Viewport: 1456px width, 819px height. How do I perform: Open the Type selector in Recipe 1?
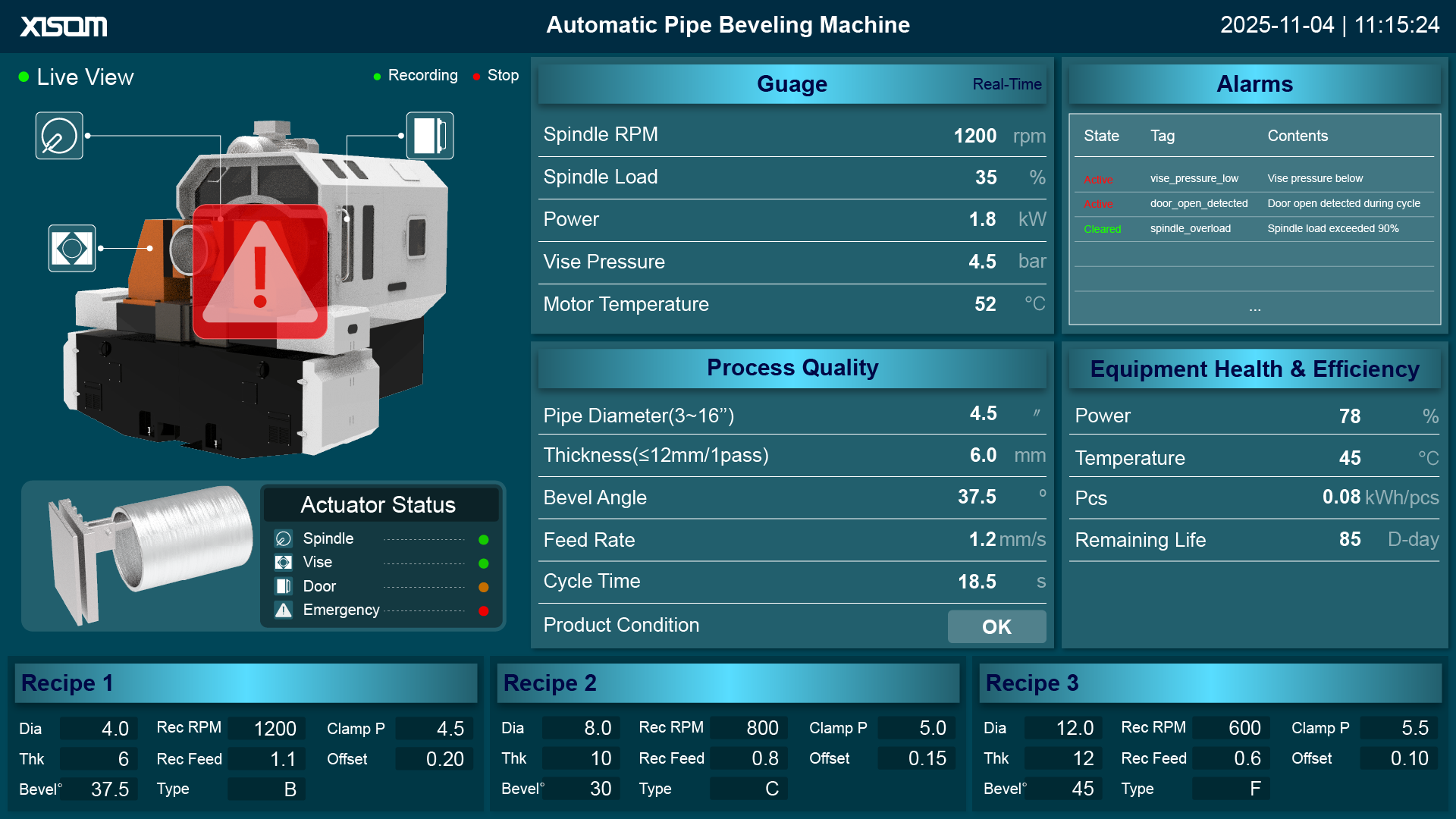coord(266,789)
